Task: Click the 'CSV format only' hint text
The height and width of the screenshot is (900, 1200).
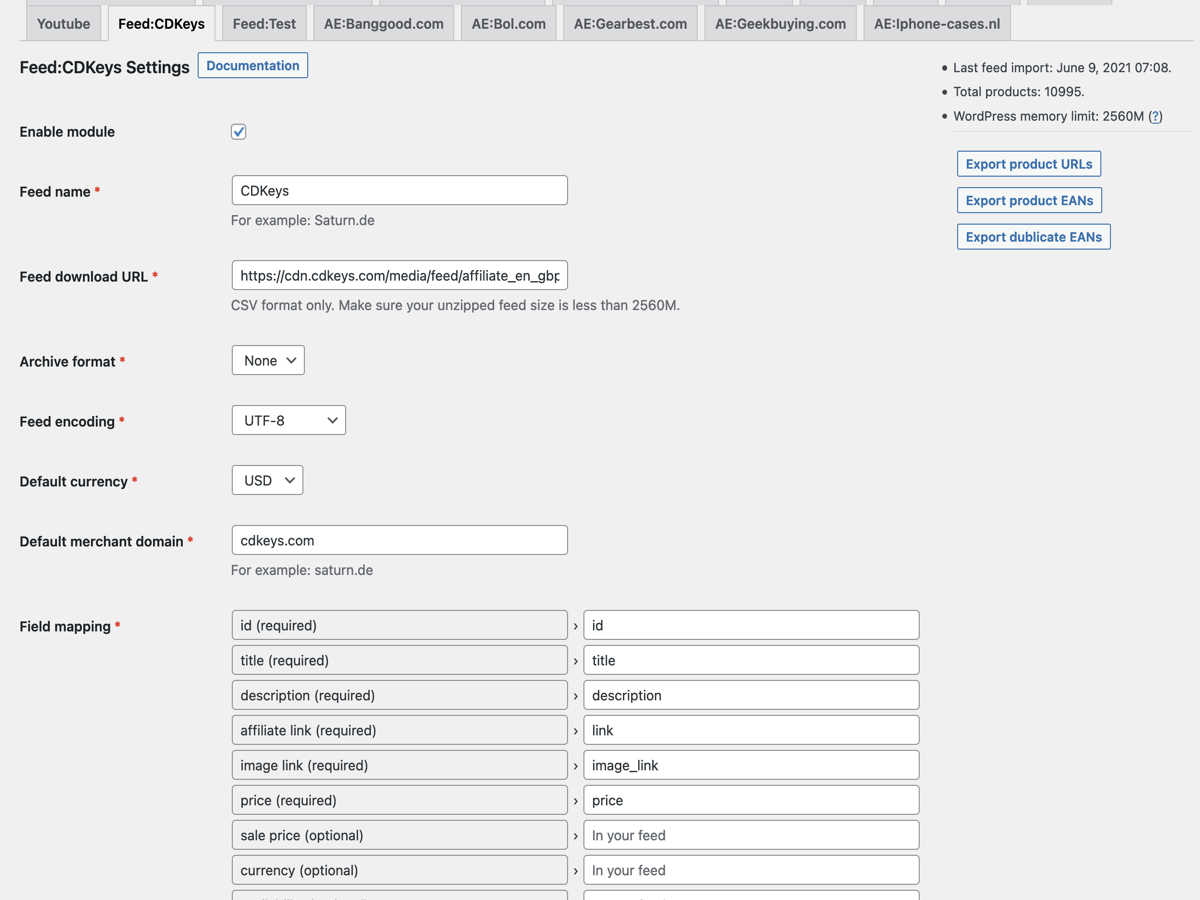Action: [x=455, y=305]
